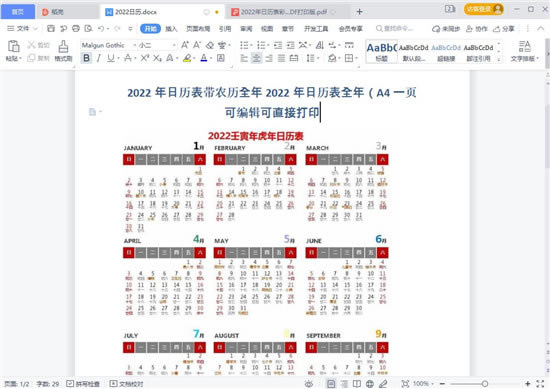Select the Start ribbon tab
The height and width of the screenshot is (389, 550).
point(150,29)
